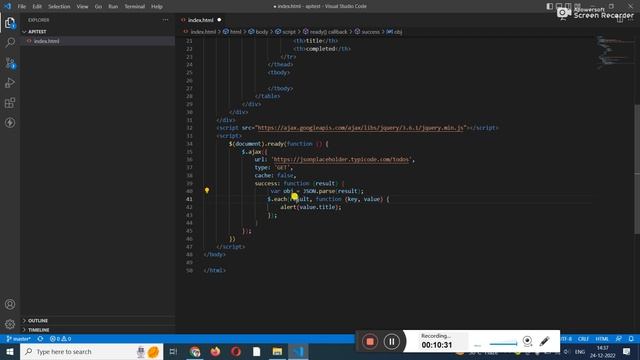Open the File menu
Image resolution: width=640 pixels, height=360 pixels.
22,7
